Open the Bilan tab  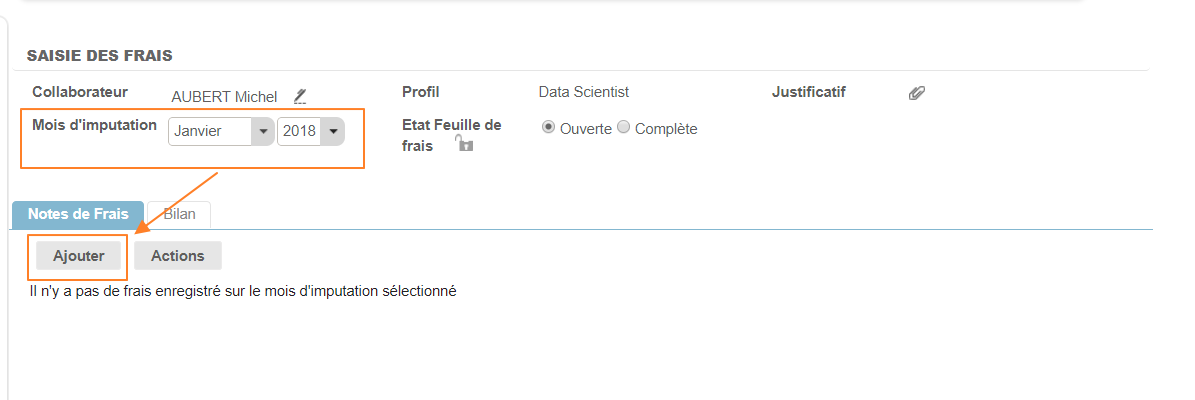coord(179,214)
